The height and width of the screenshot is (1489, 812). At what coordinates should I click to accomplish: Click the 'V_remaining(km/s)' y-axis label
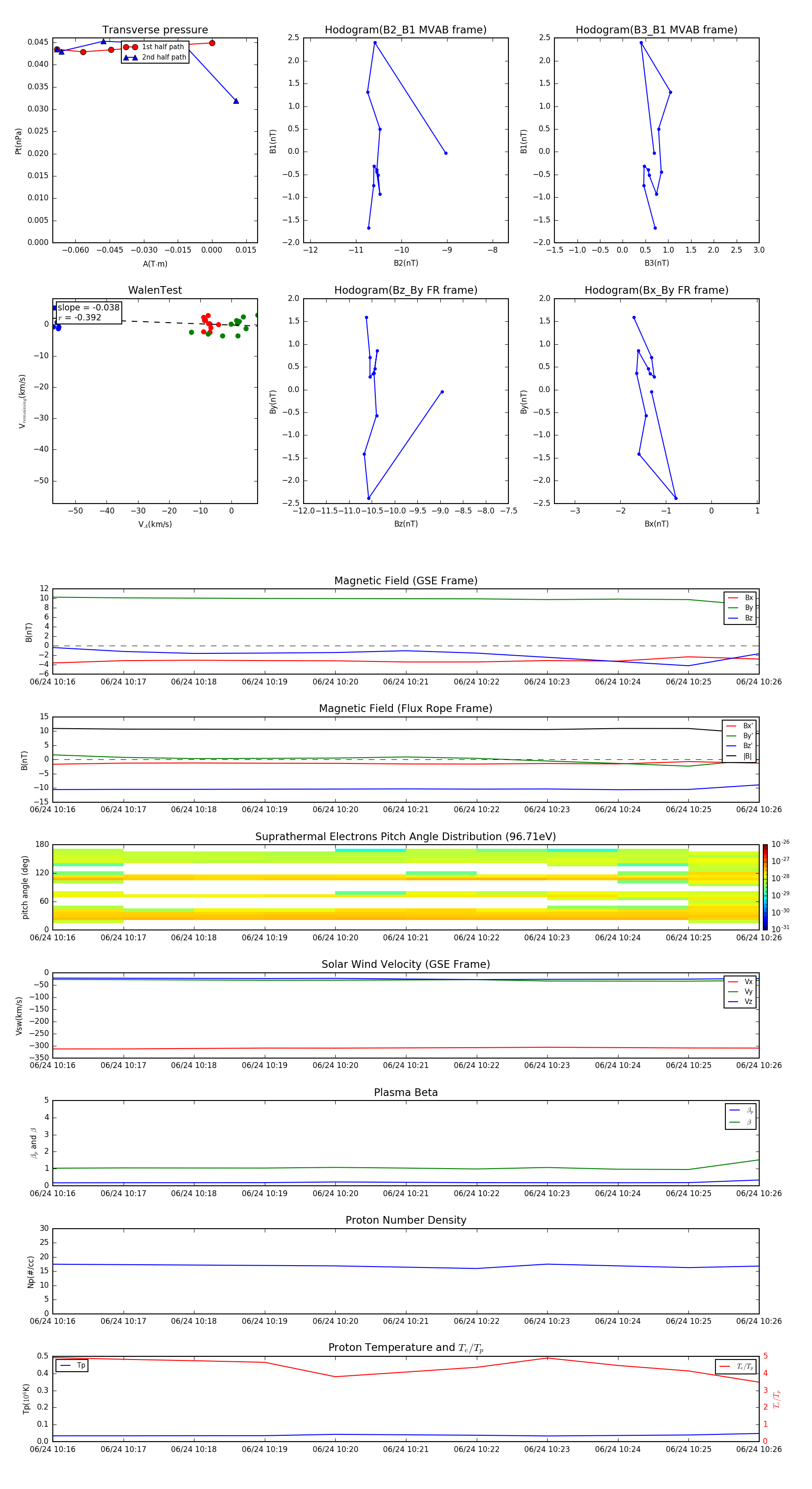pyautogui.click(x=22, y=401)
